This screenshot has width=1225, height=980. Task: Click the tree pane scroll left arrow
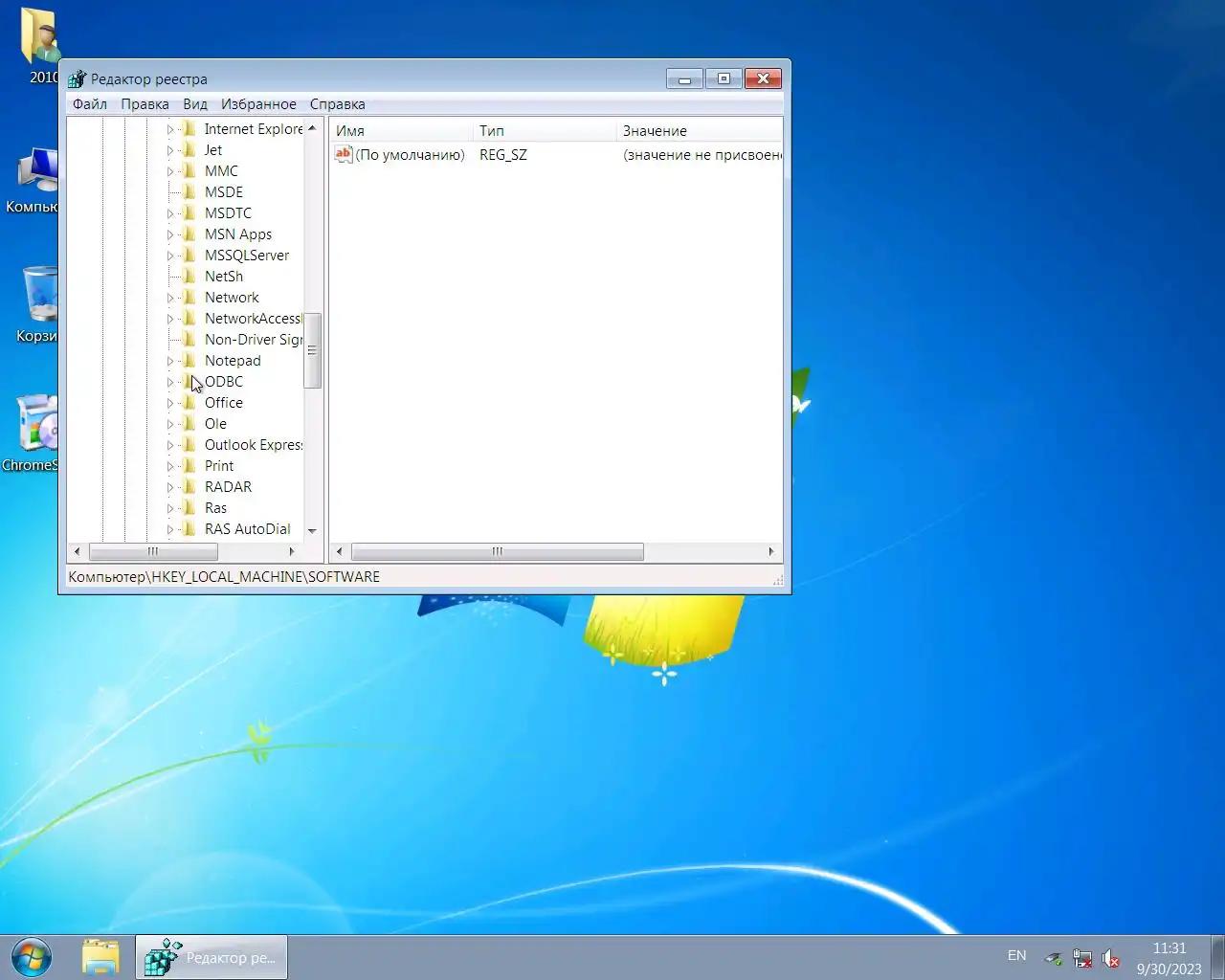tap(77, 551)
